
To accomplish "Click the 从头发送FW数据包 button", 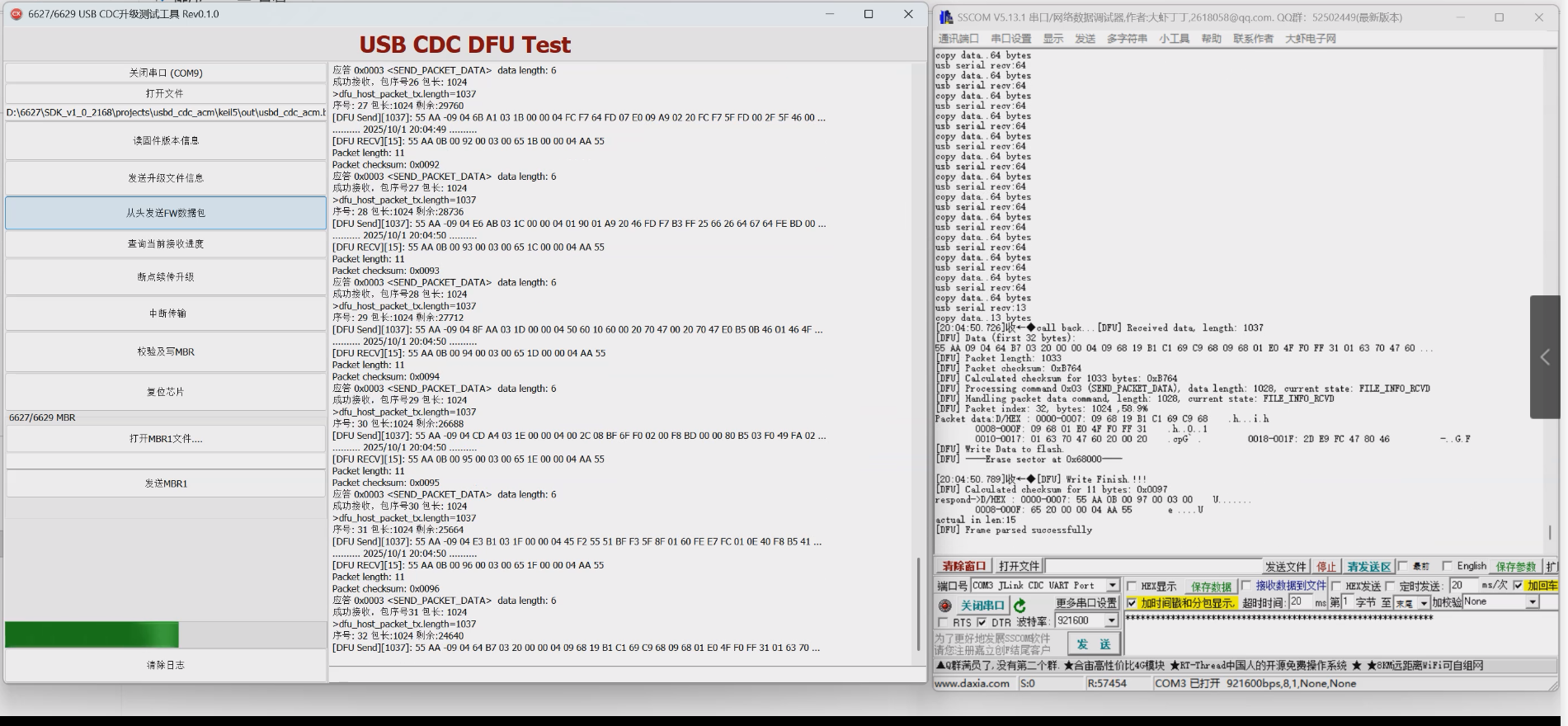I will [x=166, y=213].
